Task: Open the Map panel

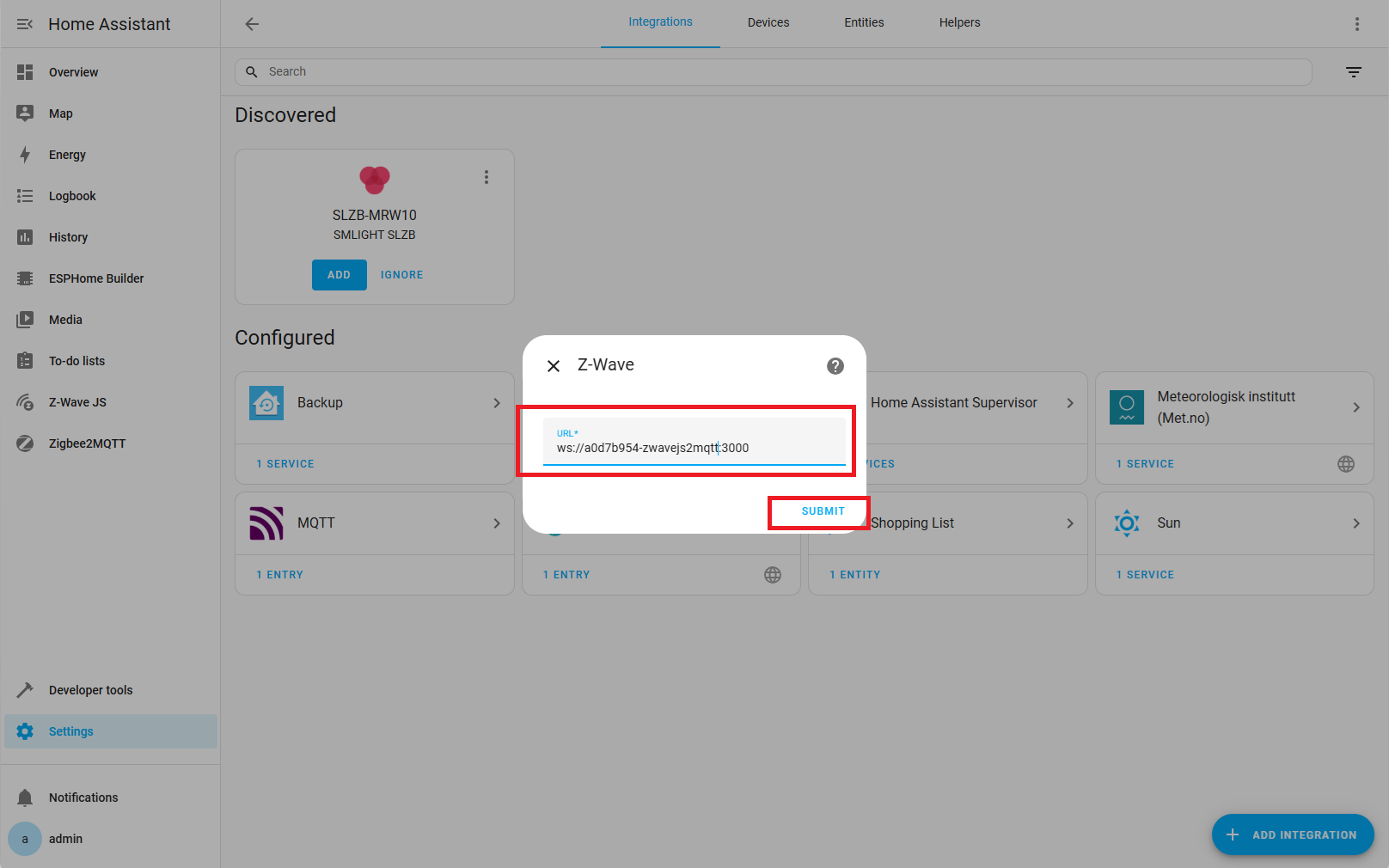Action: tap(110, 113)
